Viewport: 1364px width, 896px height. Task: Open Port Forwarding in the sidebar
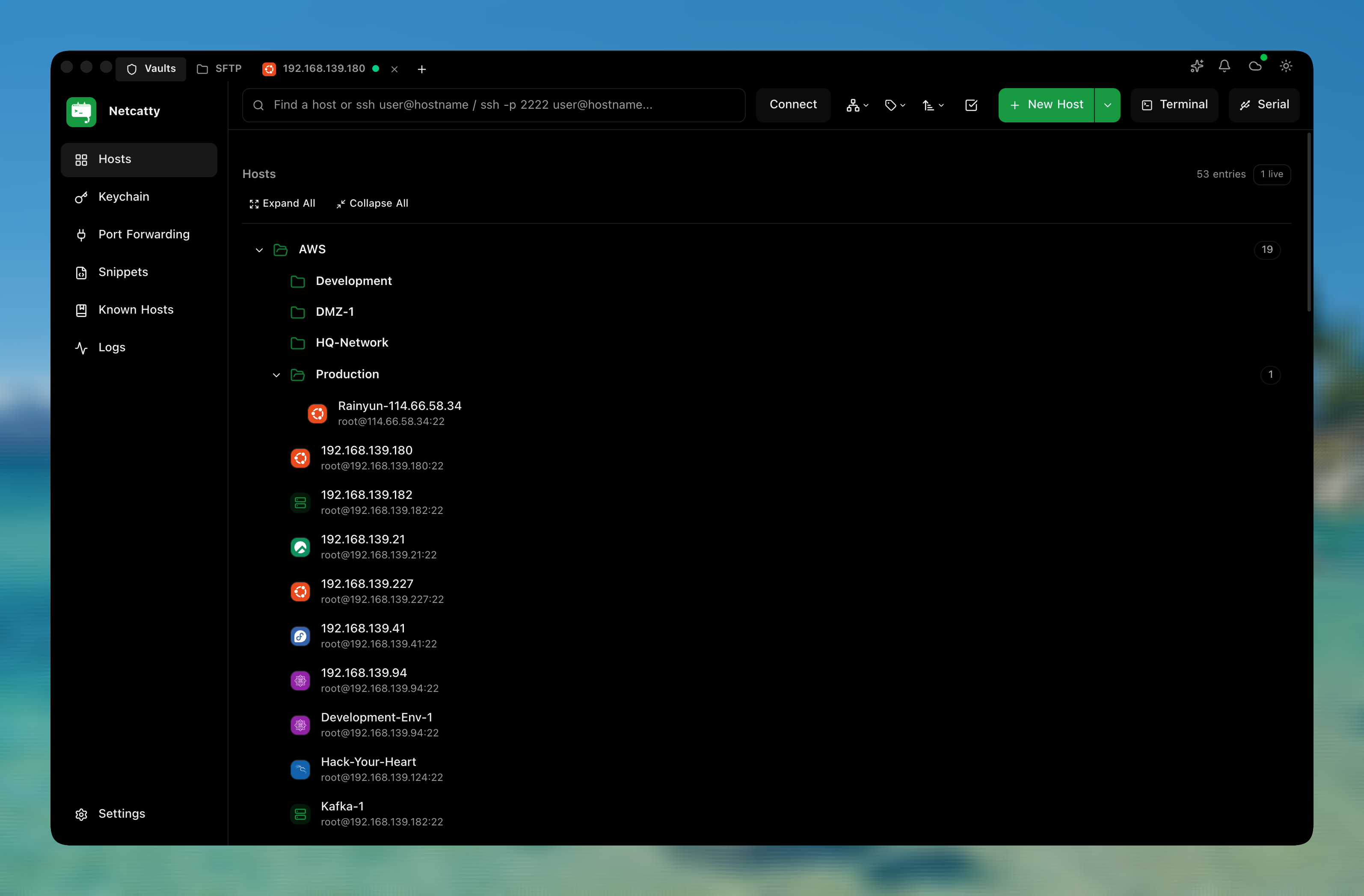coord(139,234)
